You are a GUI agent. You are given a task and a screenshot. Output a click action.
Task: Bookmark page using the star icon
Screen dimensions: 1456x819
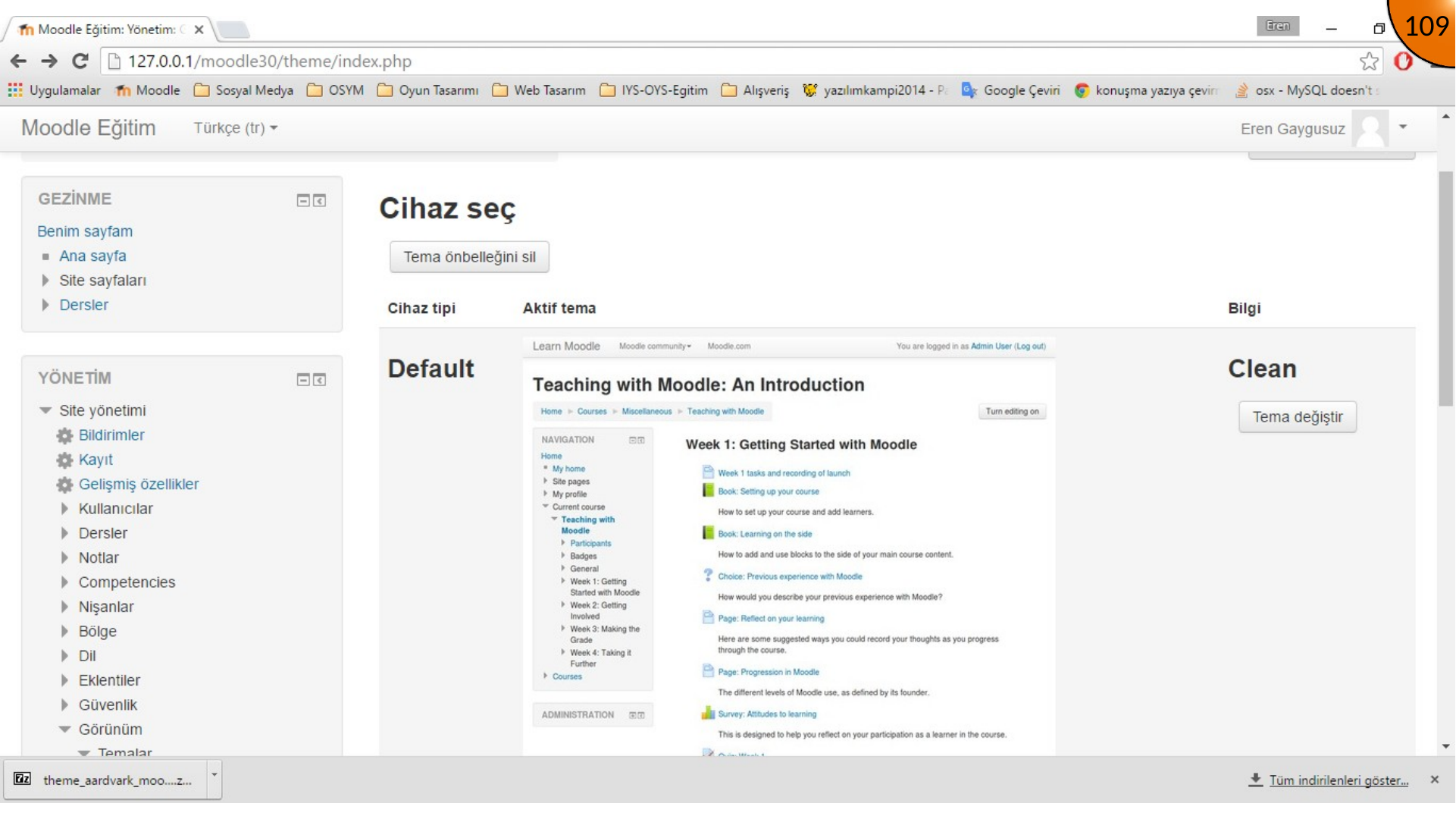click(1369, 61)
